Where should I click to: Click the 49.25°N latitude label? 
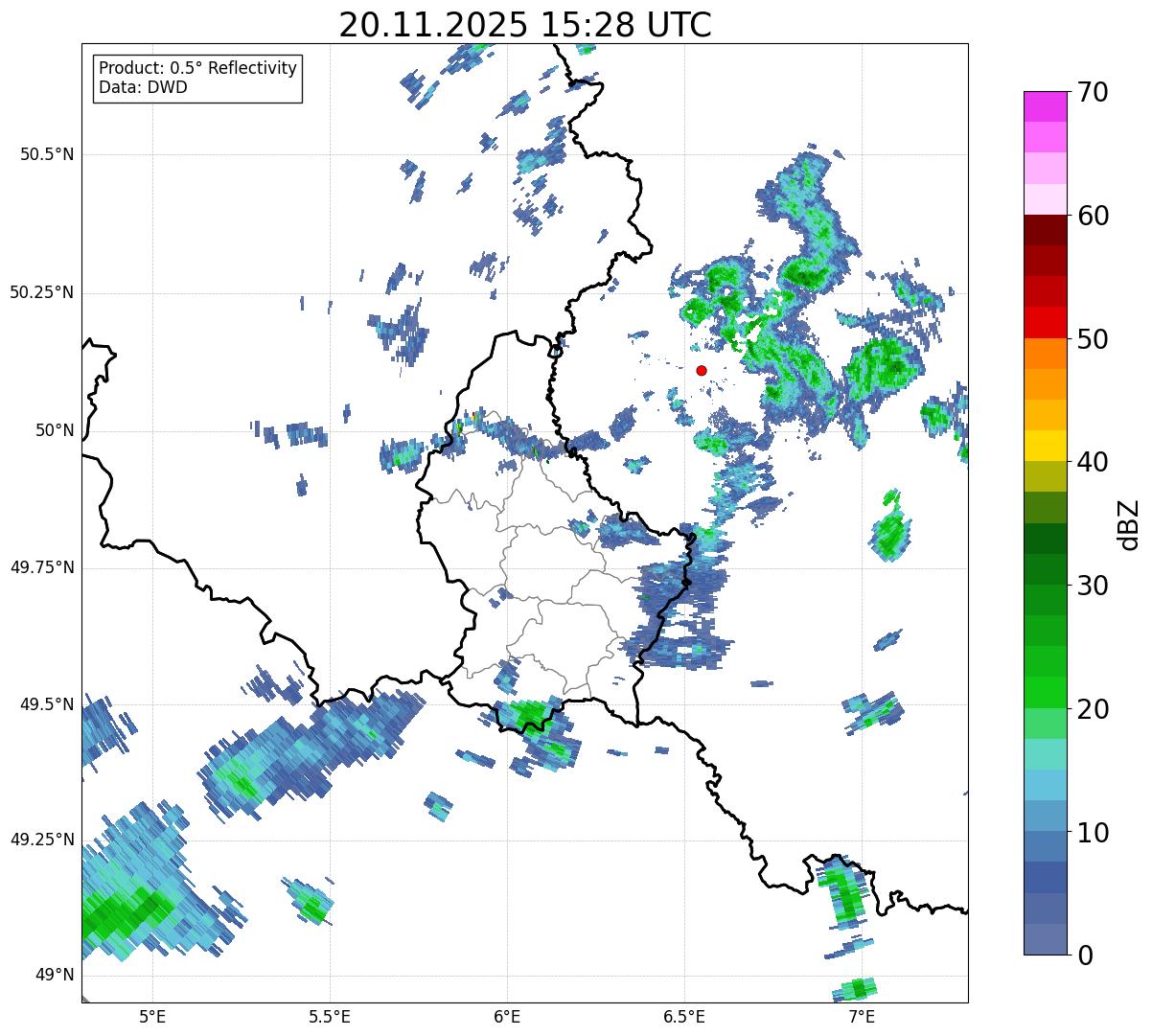click(x=41, y=840)
